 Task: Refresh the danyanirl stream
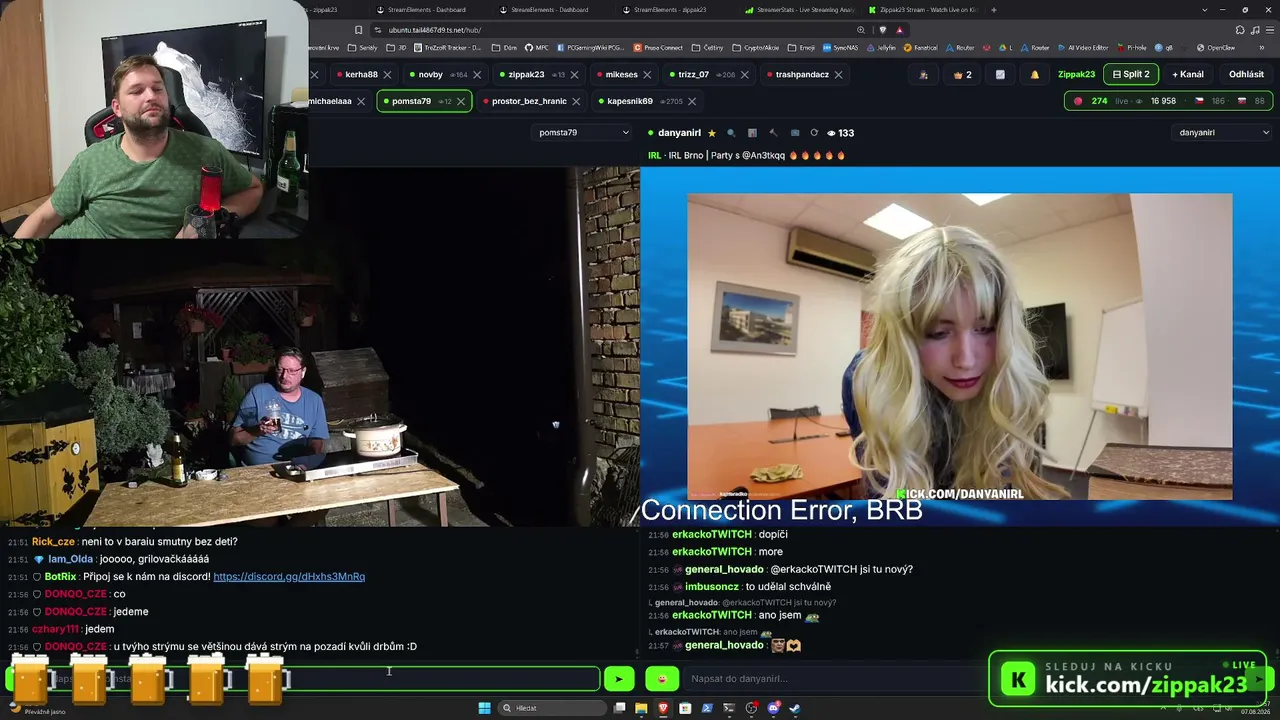pos(814,133)
